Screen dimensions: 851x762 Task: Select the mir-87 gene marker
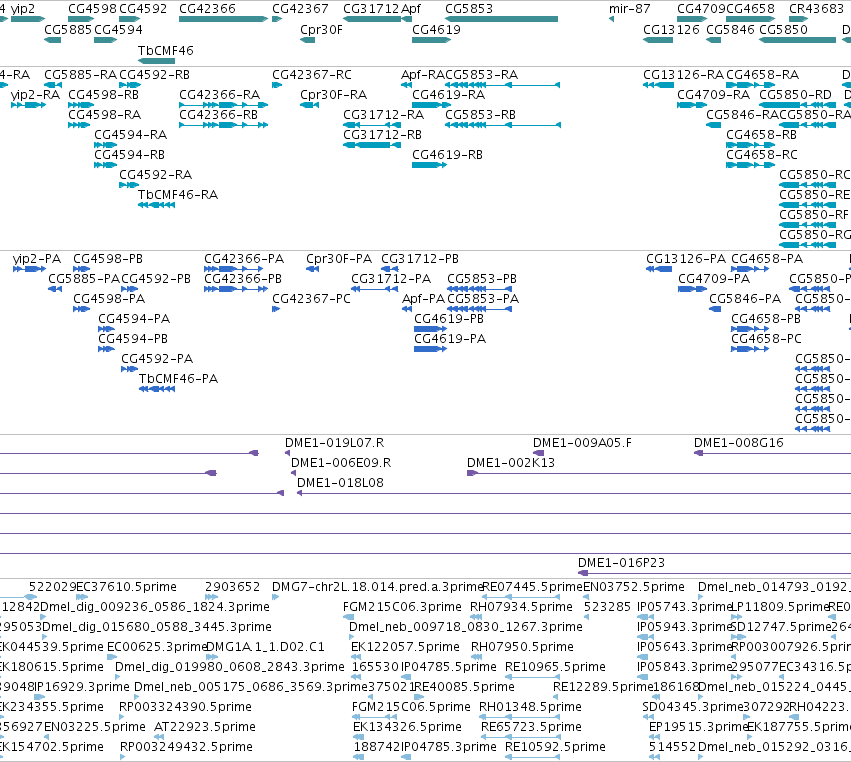click(x=612, y=19)
